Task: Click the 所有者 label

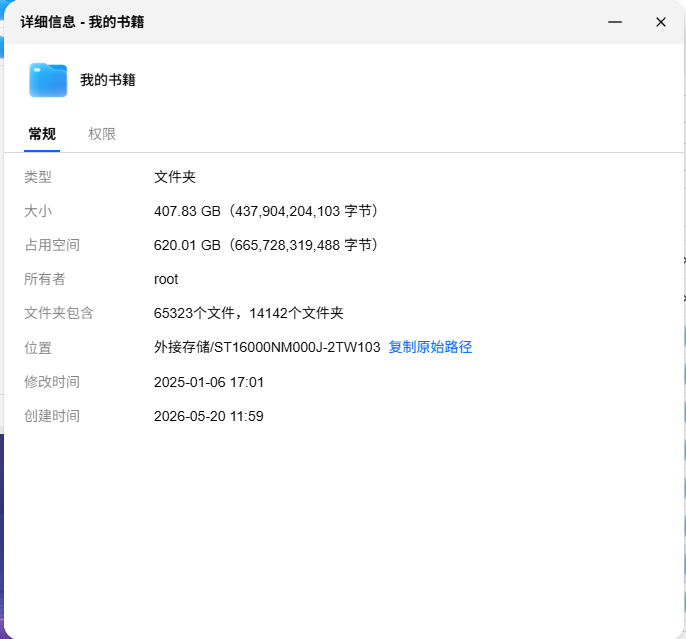Action: pos(45,279)
